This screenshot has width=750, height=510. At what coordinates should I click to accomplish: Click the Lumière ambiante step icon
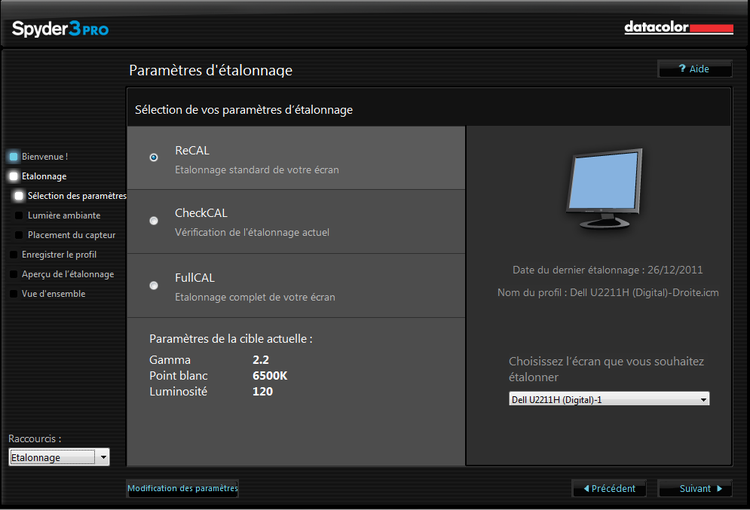(x=19, y=215)
